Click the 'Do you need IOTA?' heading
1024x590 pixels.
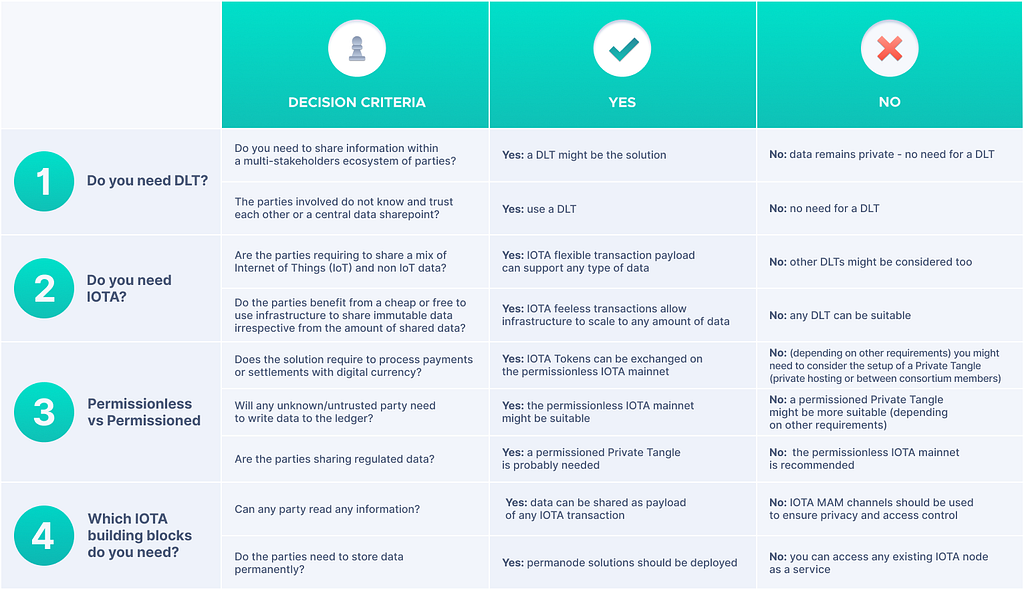(x=129, y=288)
